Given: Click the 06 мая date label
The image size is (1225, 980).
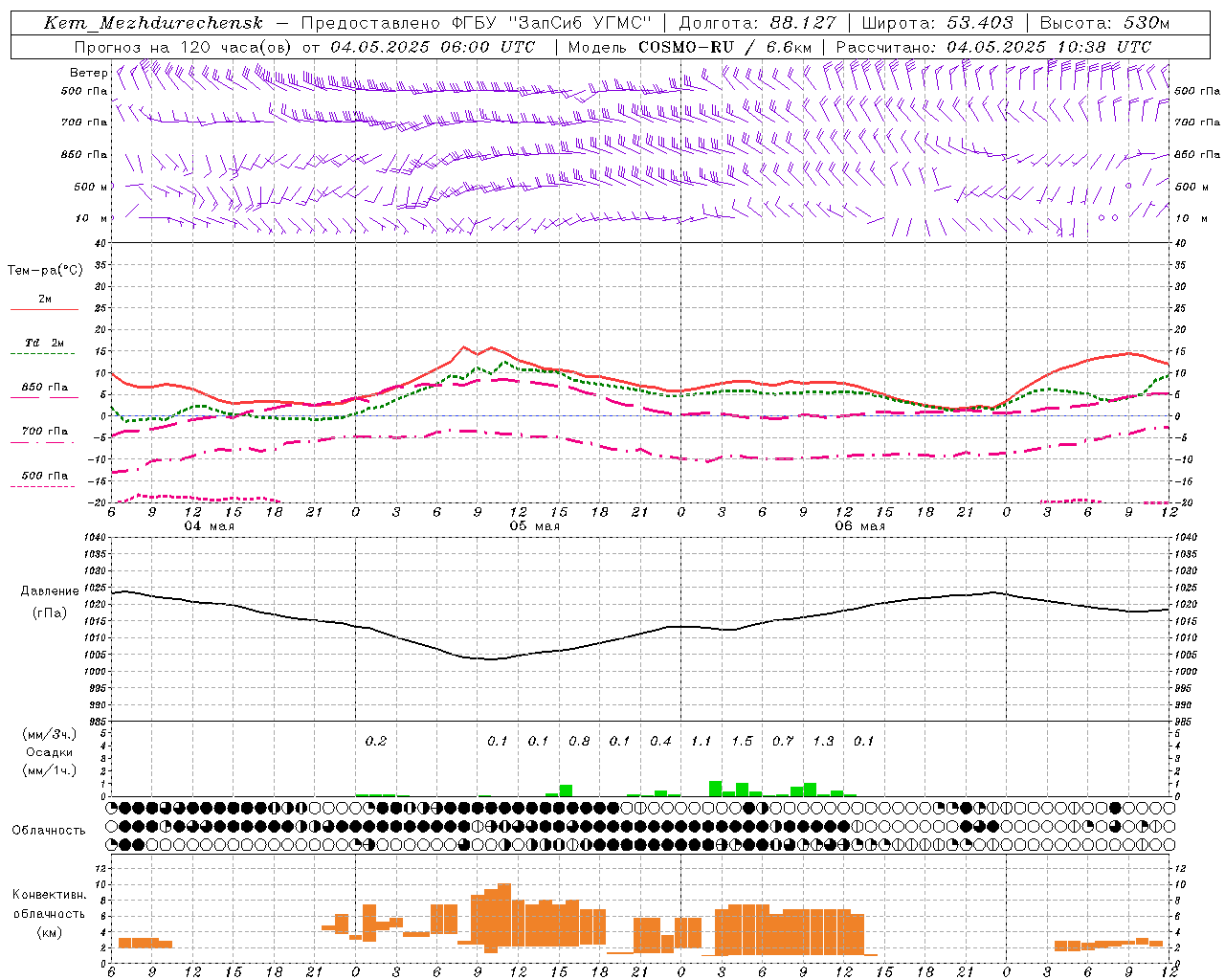Looking at the screenshot, I should 860,526.
